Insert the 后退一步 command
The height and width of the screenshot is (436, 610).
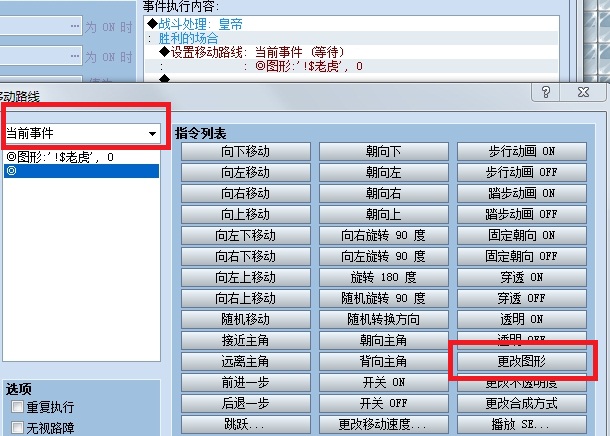pyautogui.click(x=245, y=403)
